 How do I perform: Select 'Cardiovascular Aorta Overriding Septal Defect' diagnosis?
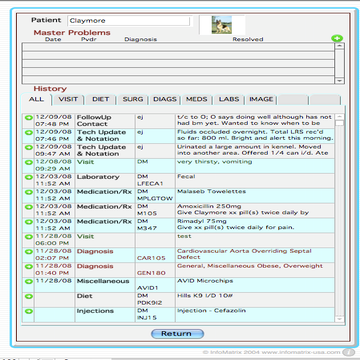244,254
